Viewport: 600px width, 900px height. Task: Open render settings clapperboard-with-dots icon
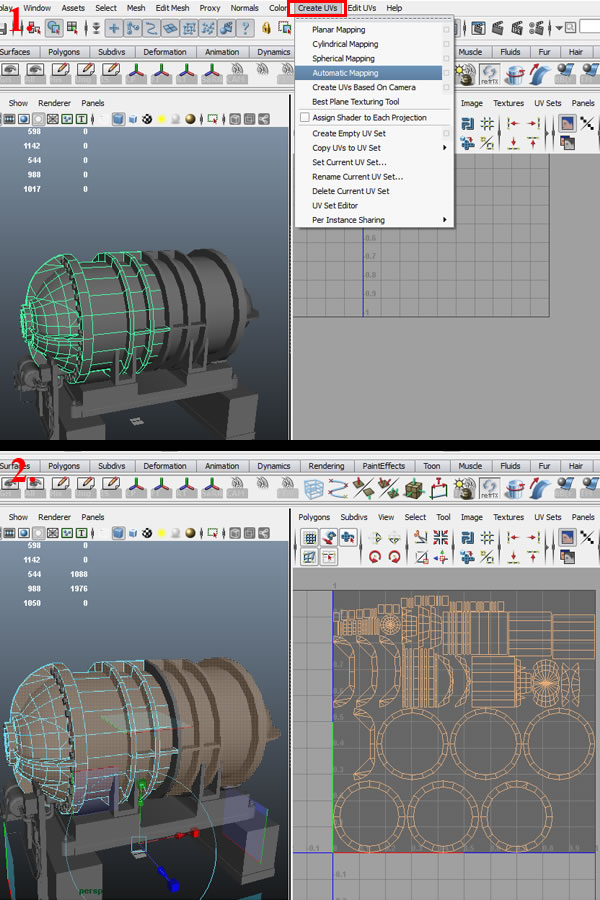(536, 28)
